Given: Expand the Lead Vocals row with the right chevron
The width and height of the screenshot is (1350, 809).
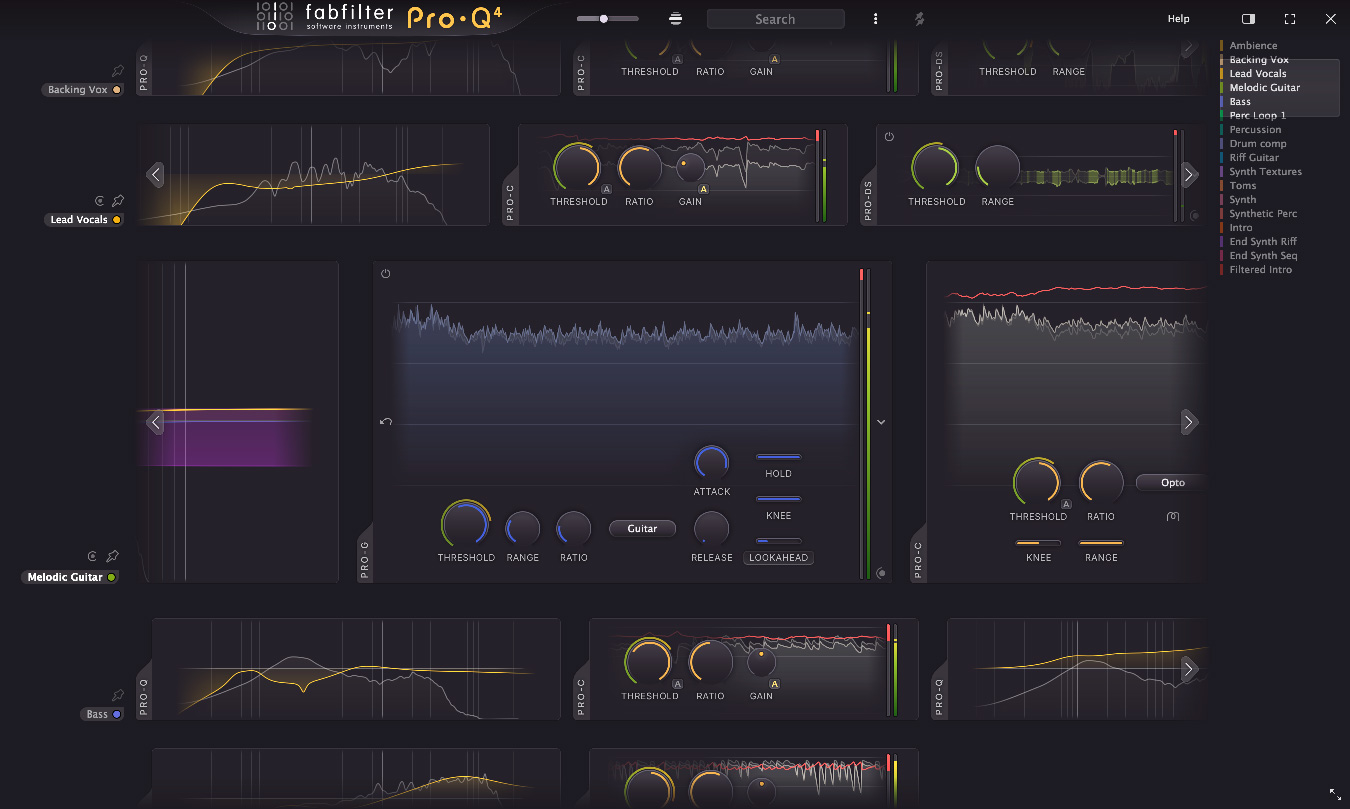Looking at the screenshot, I should (1190, 174).
